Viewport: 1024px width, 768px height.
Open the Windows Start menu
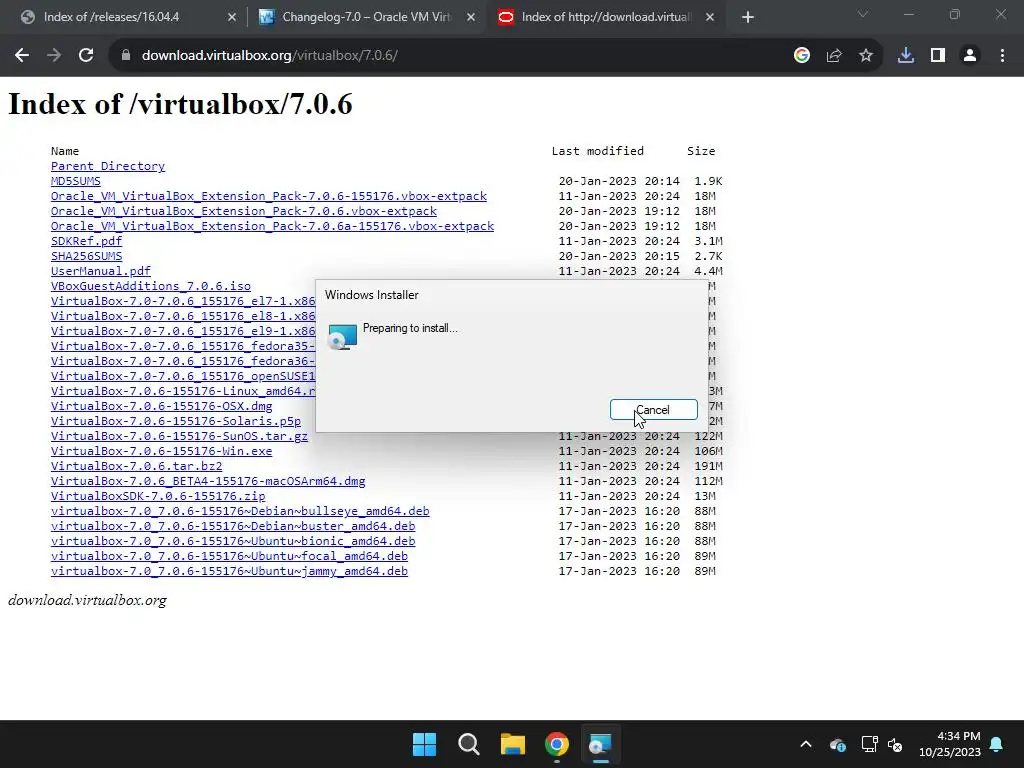point(424,744)
